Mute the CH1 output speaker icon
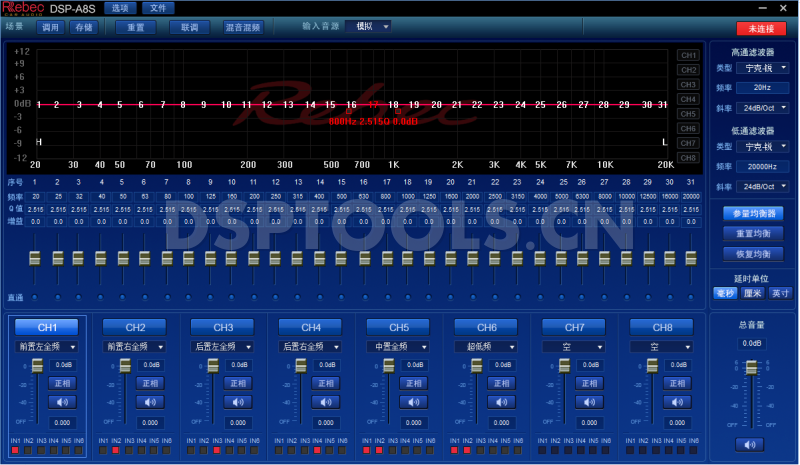The height and width of the screenshot is (465, 800). tap(62, 402)
